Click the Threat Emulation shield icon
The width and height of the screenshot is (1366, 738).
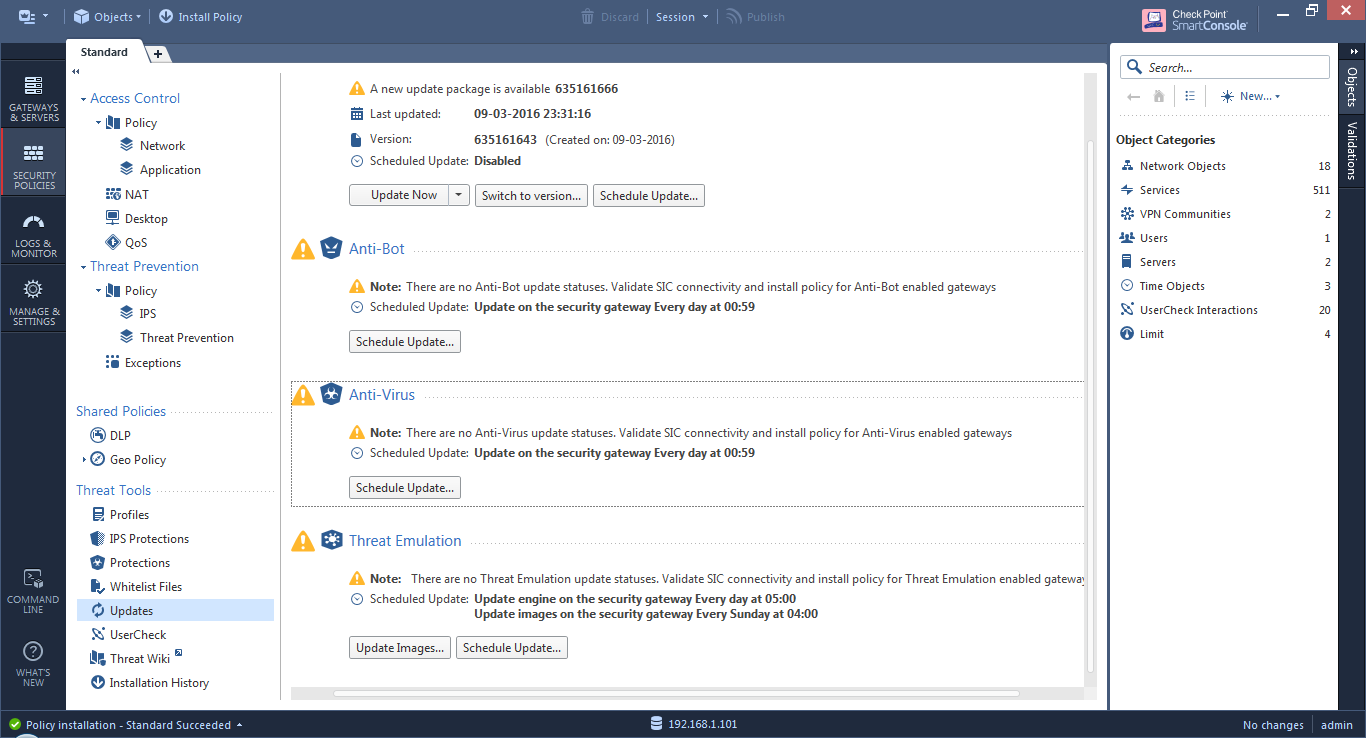click(x=331, y=540)
